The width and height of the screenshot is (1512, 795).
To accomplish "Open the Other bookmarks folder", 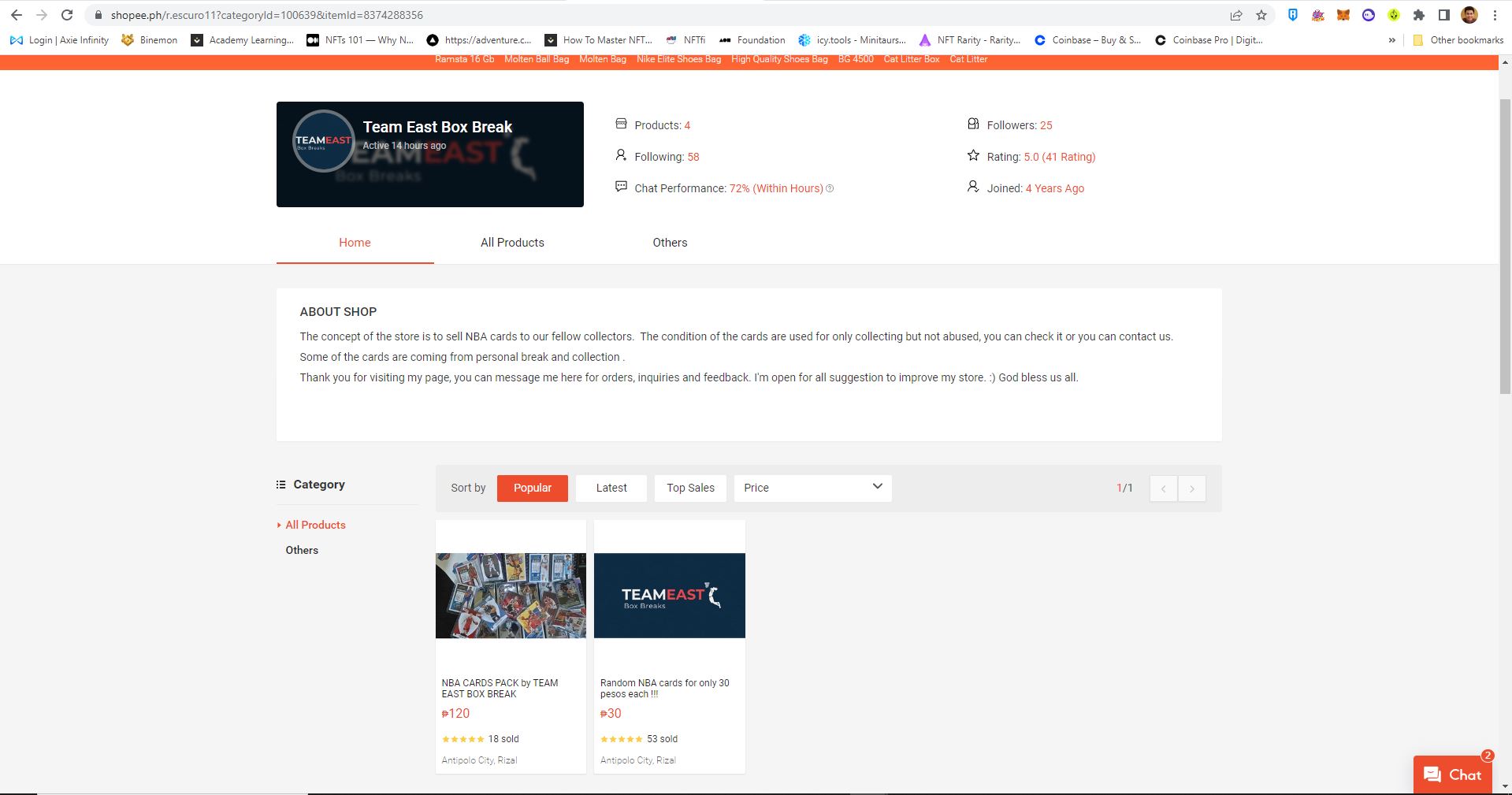I will pyautogui.click(x=1458, y=40).
